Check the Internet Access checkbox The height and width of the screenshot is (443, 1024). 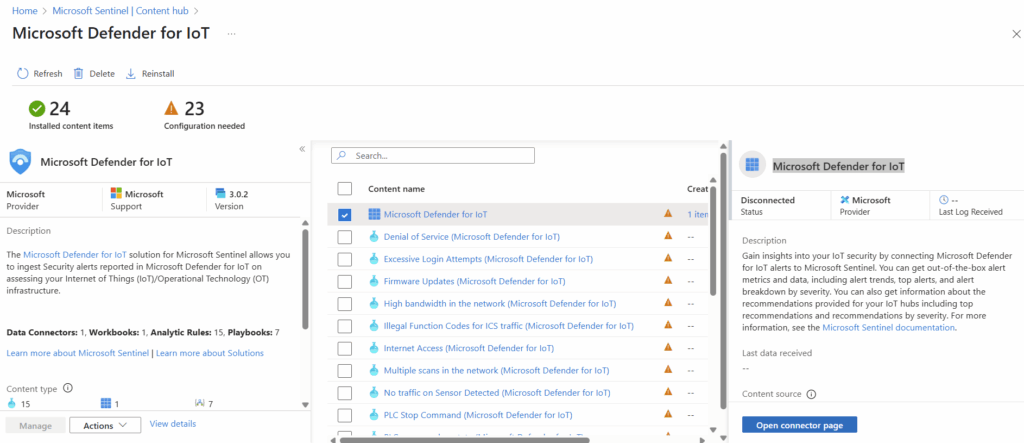pos(345,348)
